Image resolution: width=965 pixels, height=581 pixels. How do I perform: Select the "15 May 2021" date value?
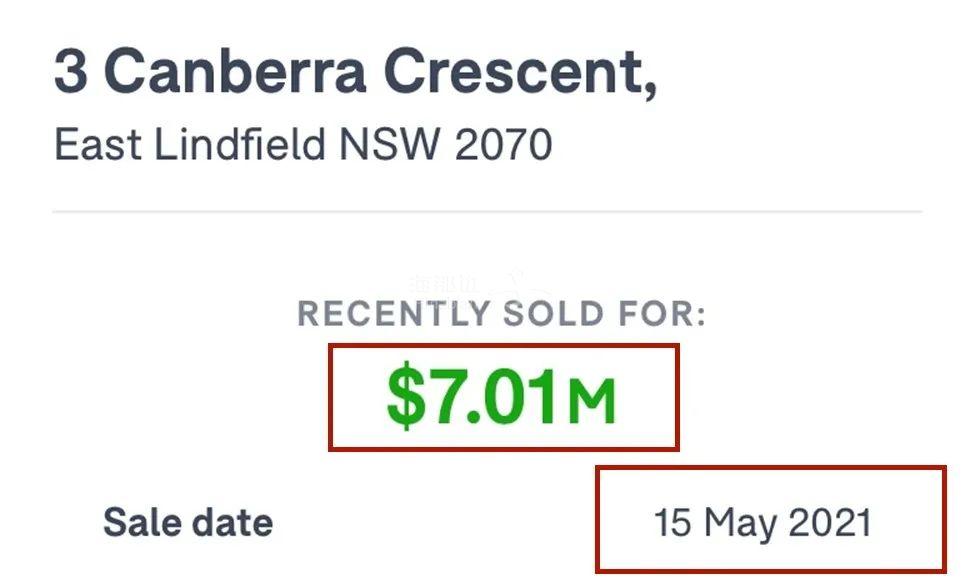click(763, 523)
